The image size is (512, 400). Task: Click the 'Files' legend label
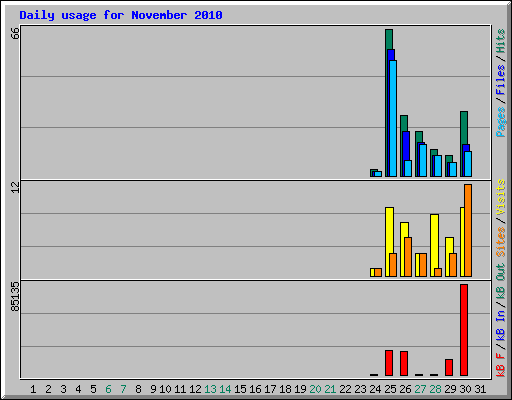click(x=500, y=80)
